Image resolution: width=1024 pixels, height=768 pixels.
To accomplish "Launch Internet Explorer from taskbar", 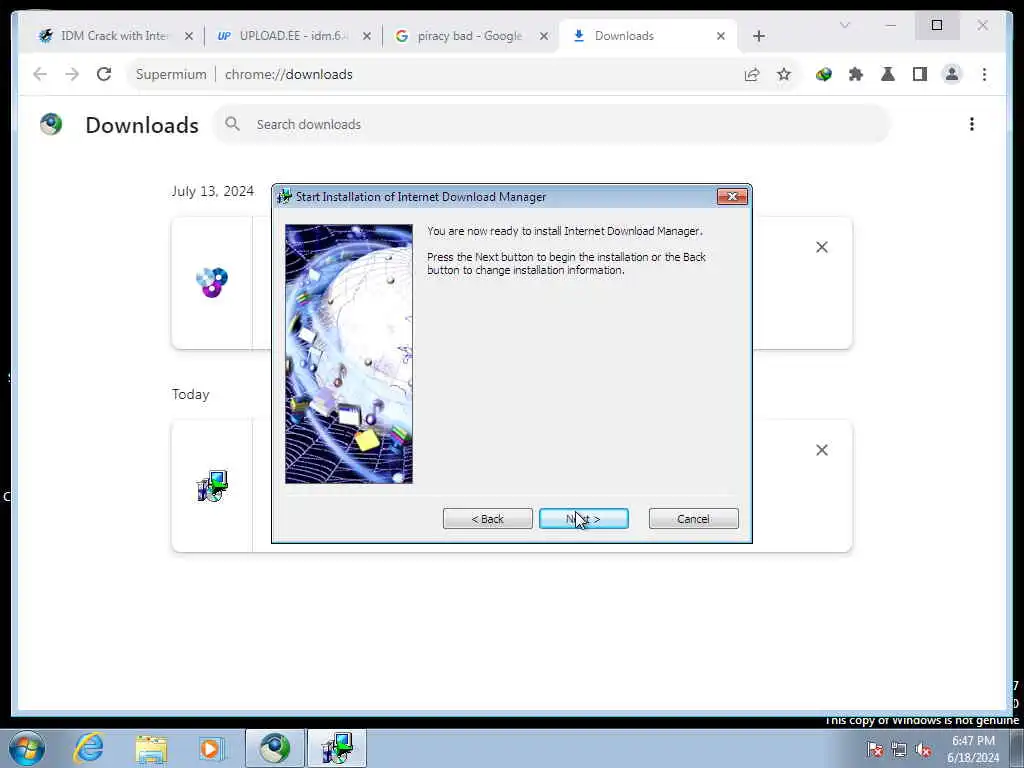I will pos(88,748).
